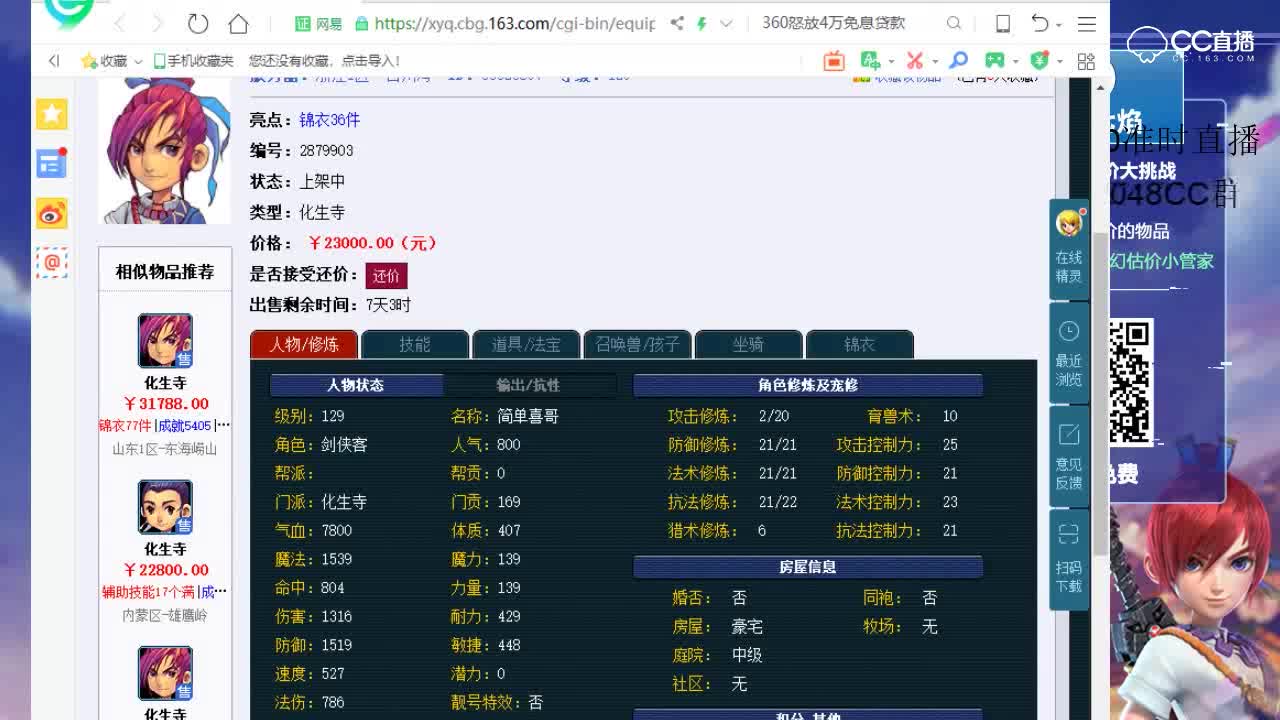Click the green shield payment icon
This screenshot has height=720, width=1280.
coord(1040,61)
